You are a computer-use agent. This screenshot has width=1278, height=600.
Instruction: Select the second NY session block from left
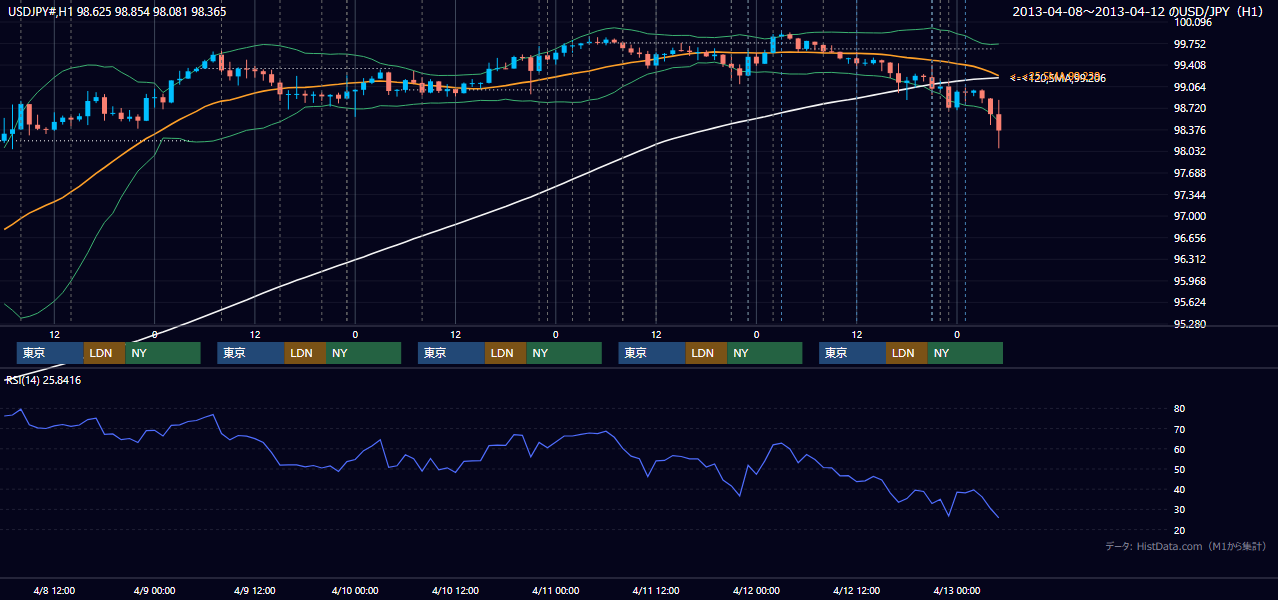coord(364,353)
